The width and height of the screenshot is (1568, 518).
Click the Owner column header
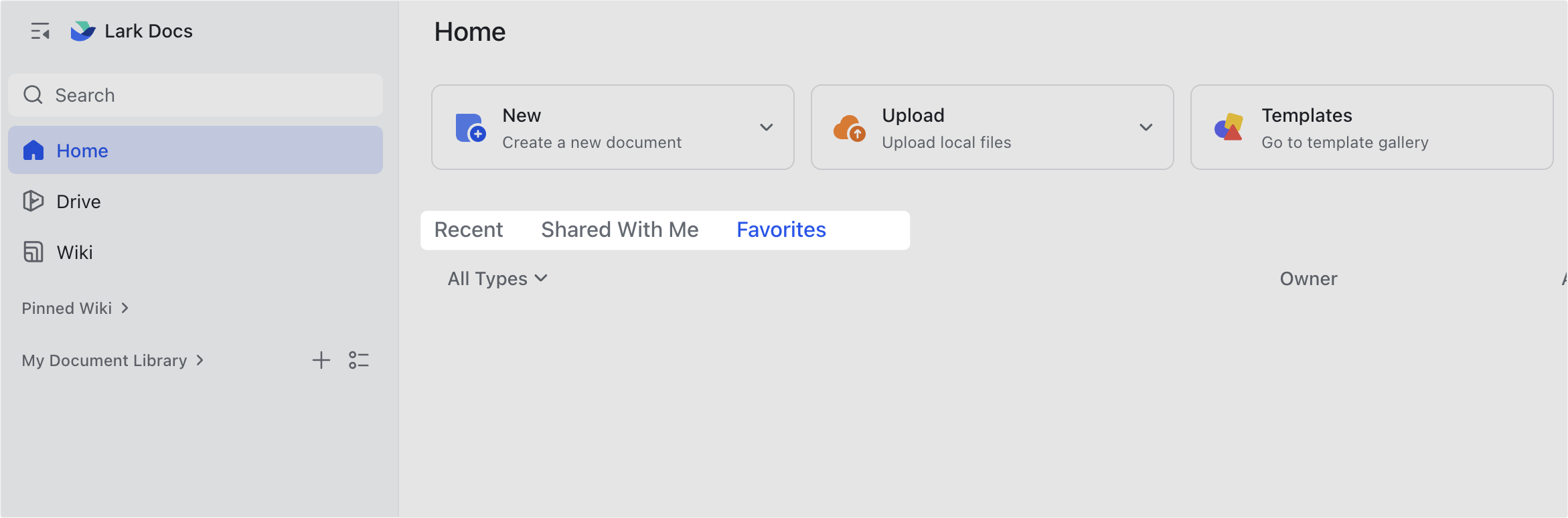point(1308,278)
